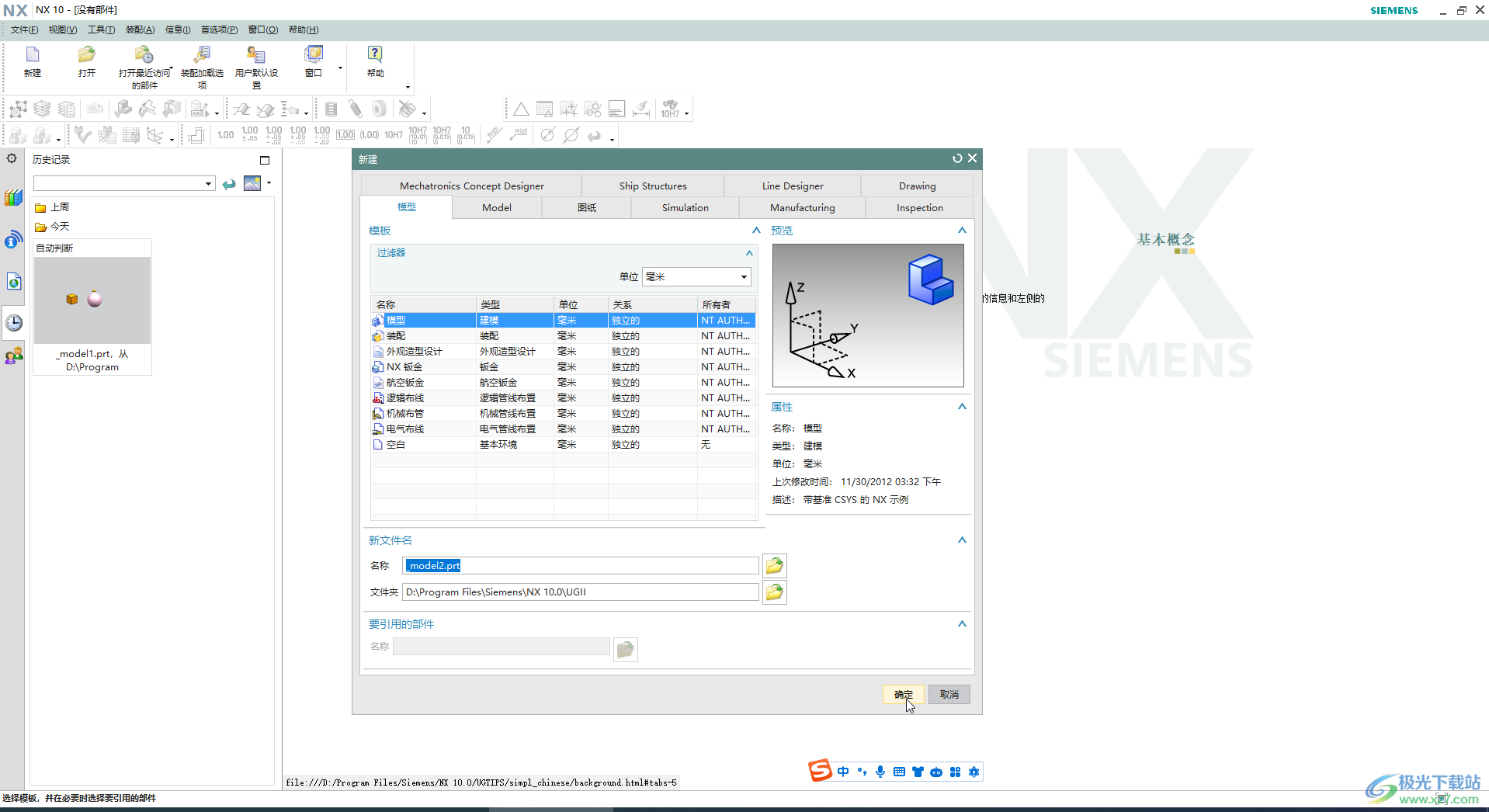The width and height of the screenshot is (1489, 812).
Task: Open Sogou soft keyboard icon
Action: (899, 772)
